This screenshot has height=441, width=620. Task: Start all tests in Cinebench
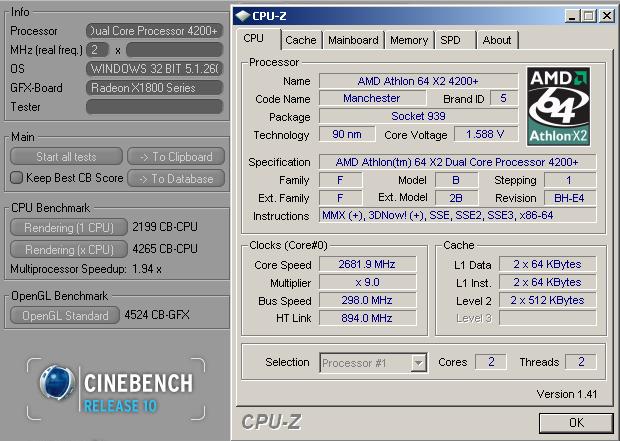tap(66, 157)
